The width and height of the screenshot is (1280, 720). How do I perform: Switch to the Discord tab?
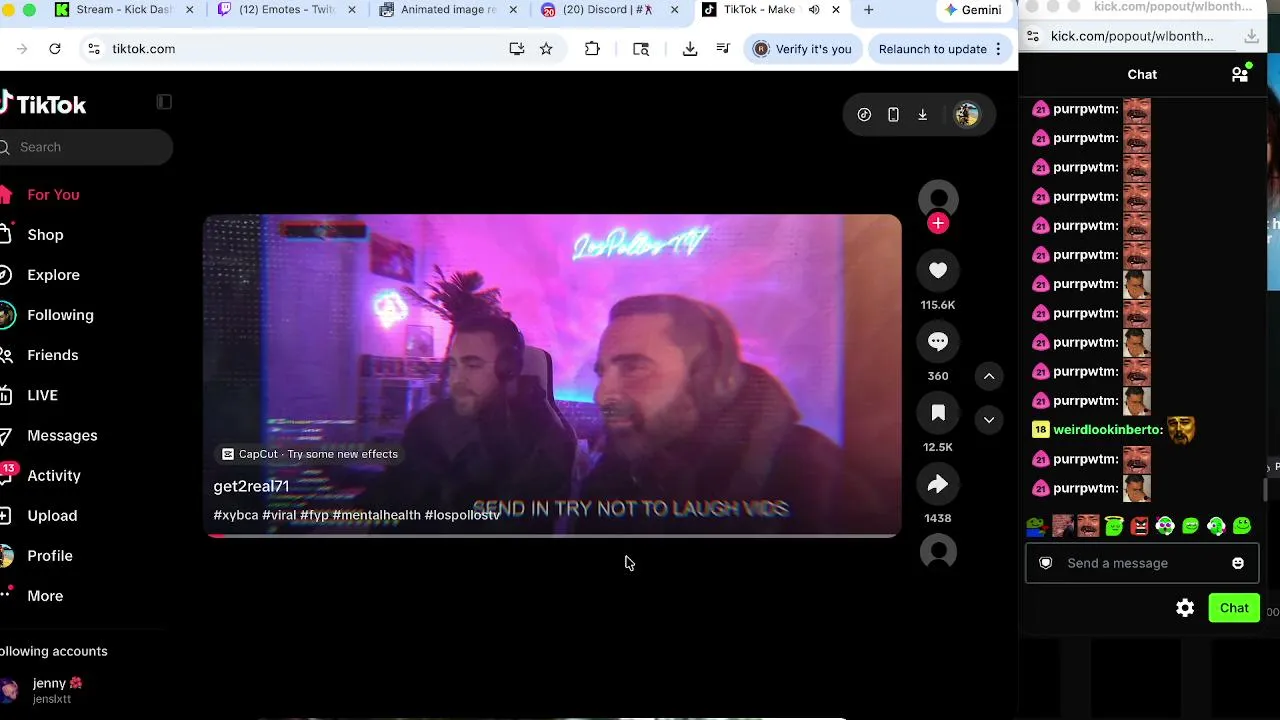[609, 10]
